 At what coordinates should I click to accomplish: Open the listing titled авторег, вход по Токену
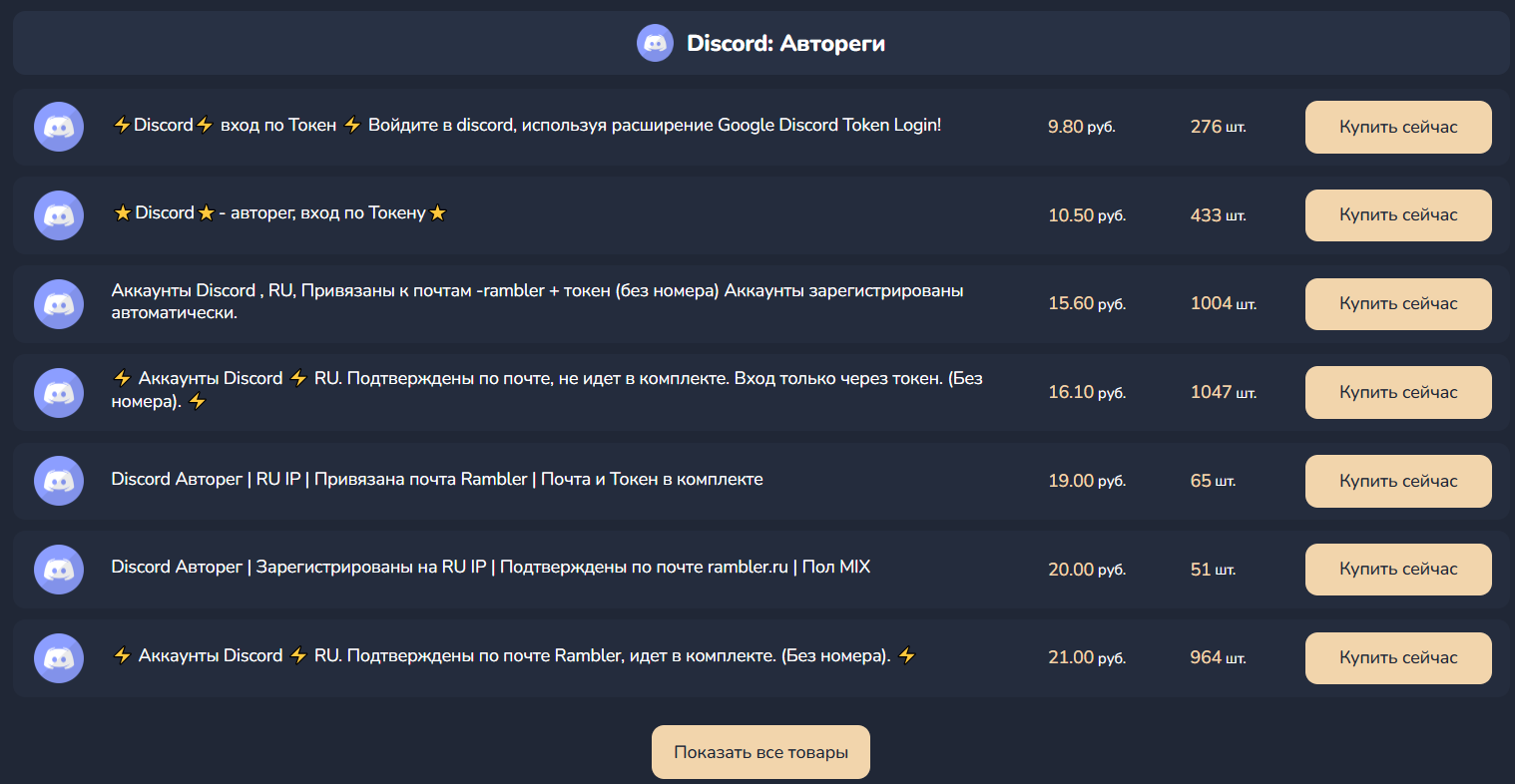tap(279, 213)
